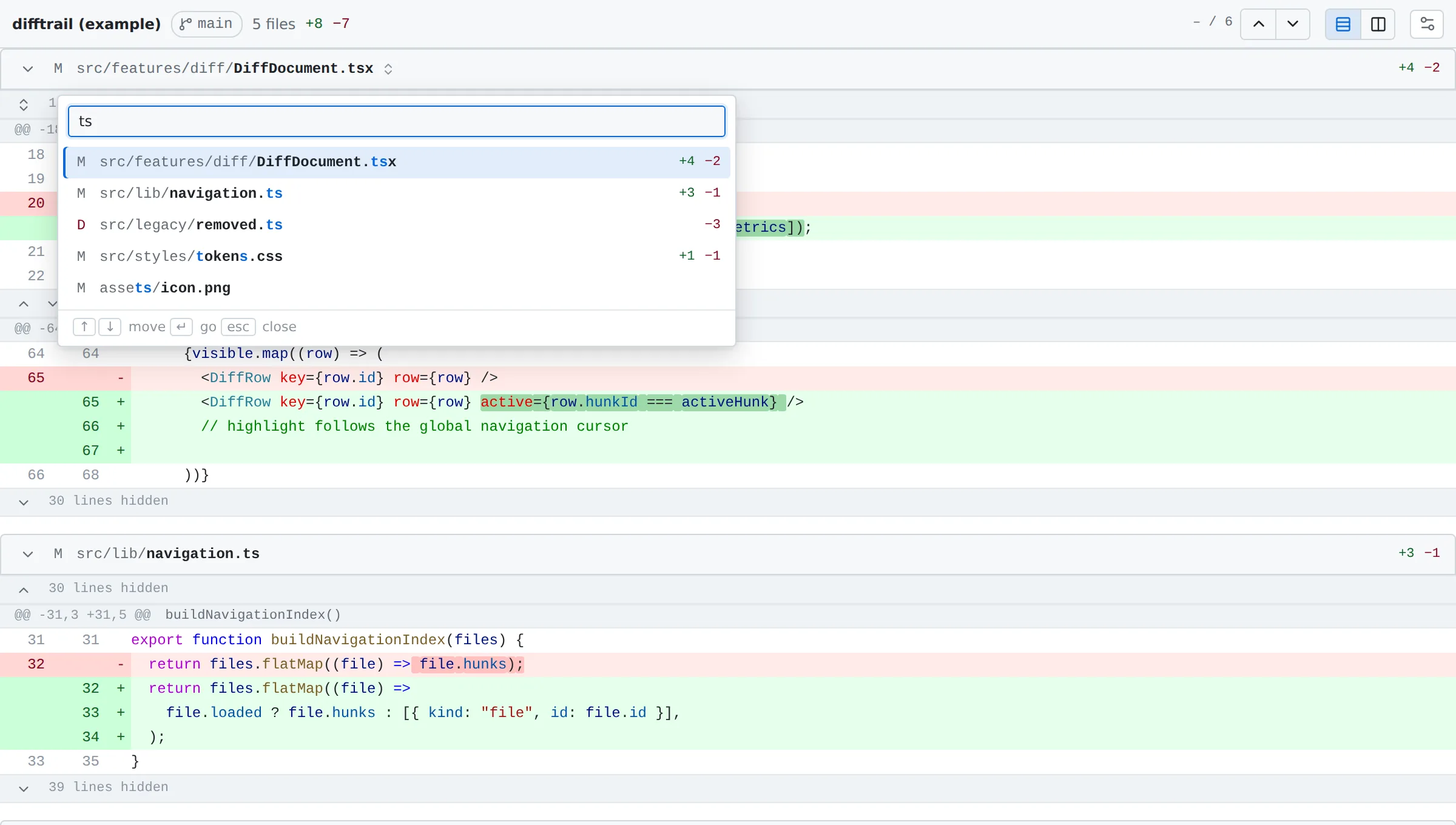The image size is (1456, 825).
Task: Select assets/icon.png in file list
Action: [397, 288]
